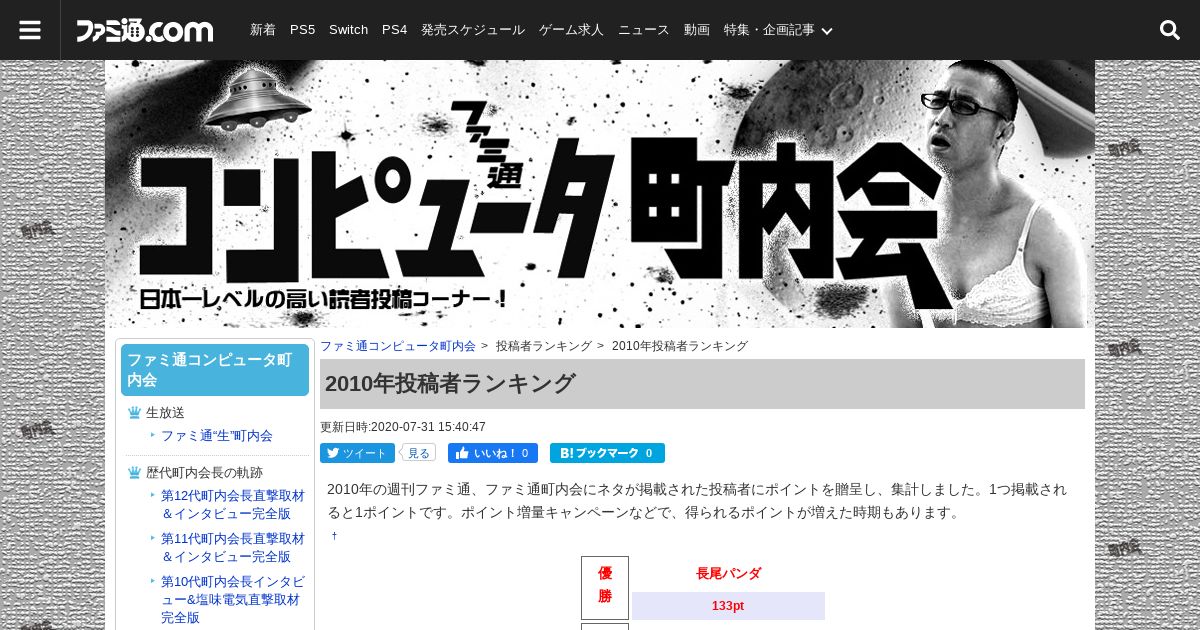Click the ファミ通コンピュータ町内会 breadcrumb link

pos(398,346)
